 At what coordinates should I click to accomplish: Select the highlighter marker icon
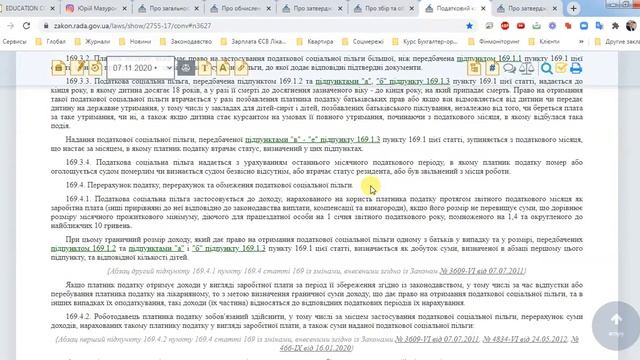click(241, 68)
